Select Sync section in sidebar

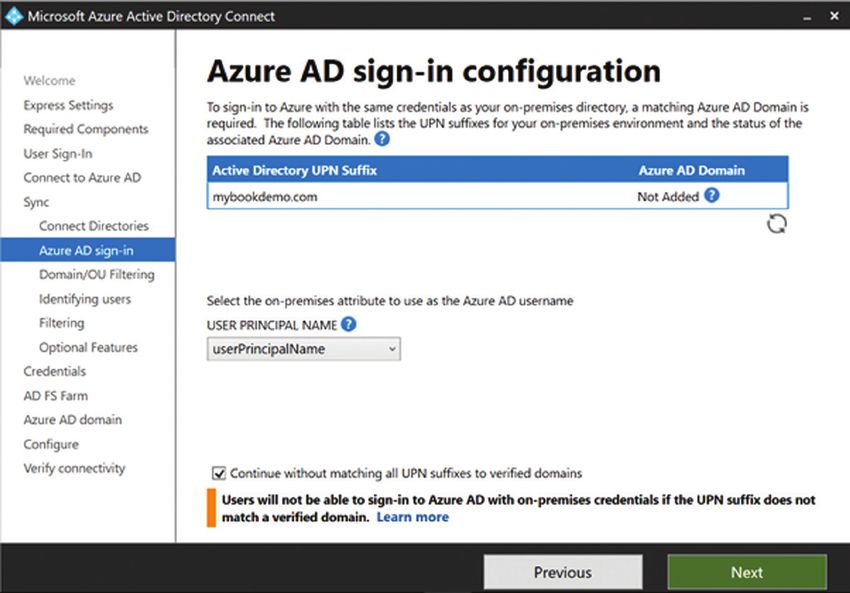(36, 202)
